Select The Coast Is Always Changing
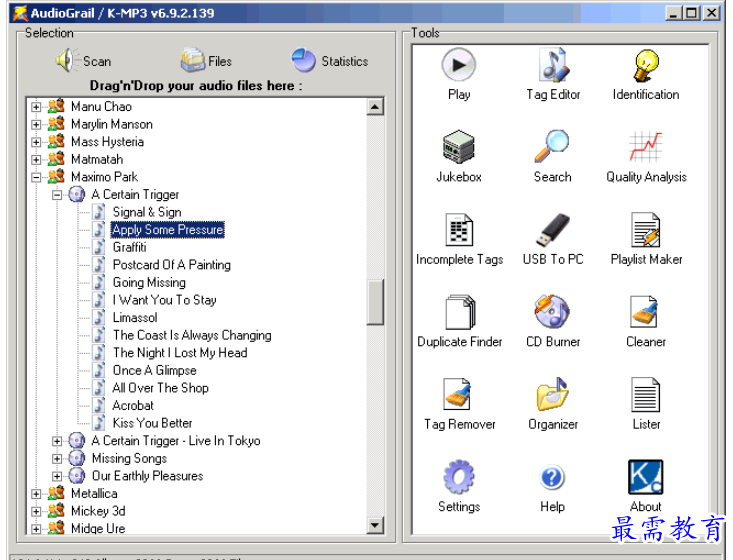The height and width of the screenshot is (560, 733). pyautogui.click(x=192, y=335)
